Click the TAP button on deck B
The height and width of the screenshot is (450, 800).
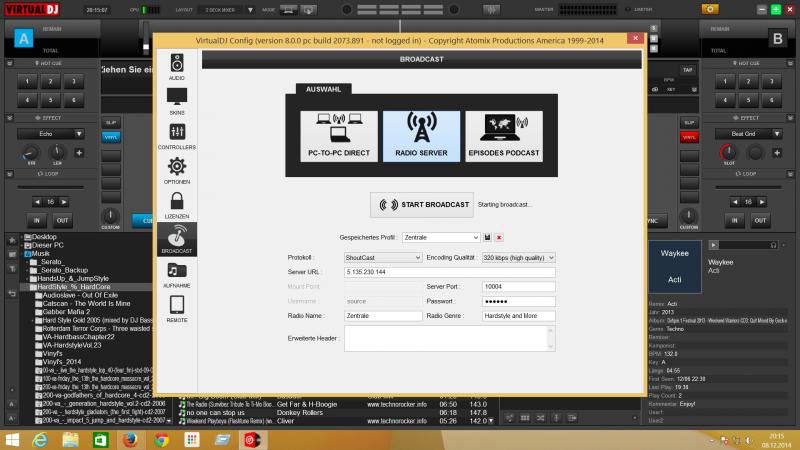tap(688, 70)
